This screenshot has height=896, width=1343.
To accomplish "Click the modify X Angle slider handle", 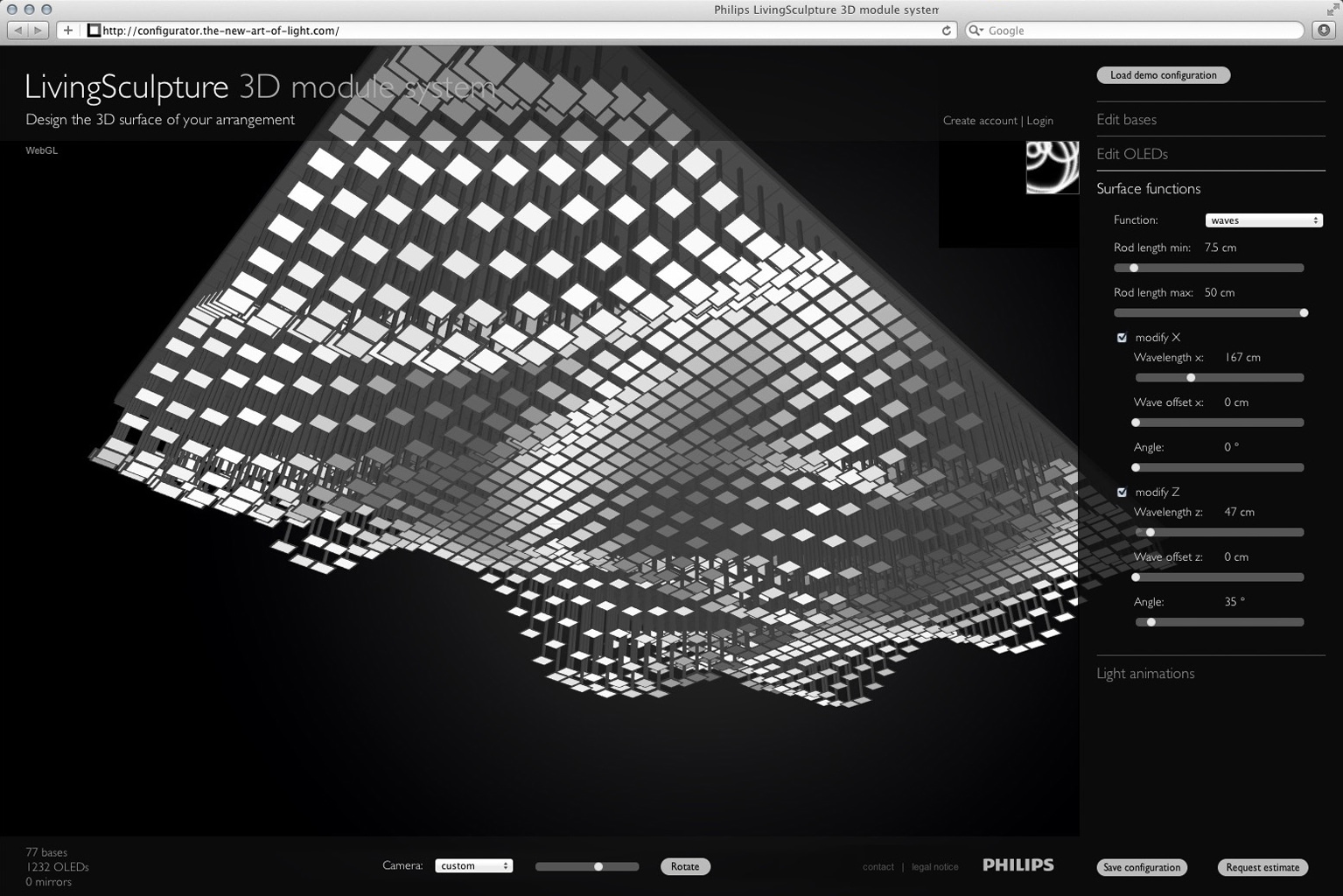I will (x=1137, y=467).
